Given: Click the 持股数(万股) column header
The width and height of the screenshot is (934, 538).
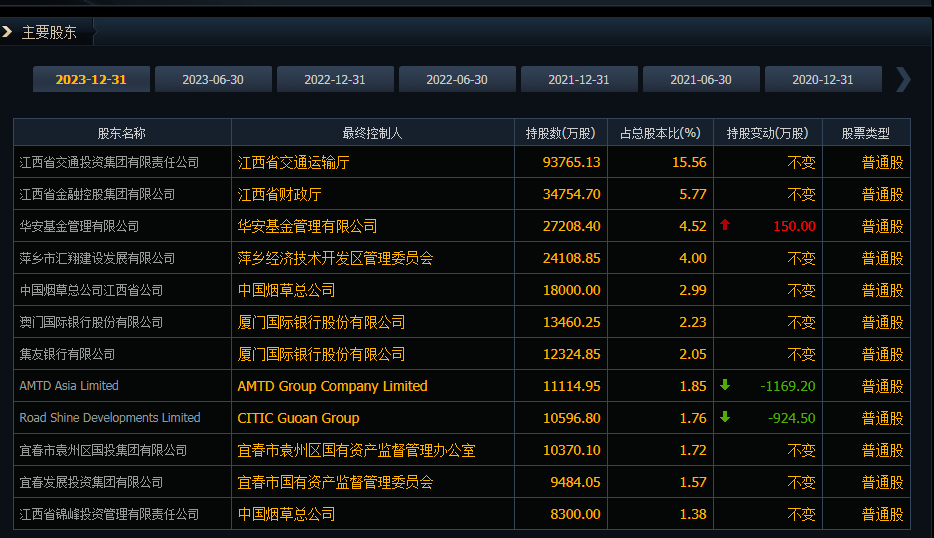Looking at the screenshot, I should [x=560, y=133].
